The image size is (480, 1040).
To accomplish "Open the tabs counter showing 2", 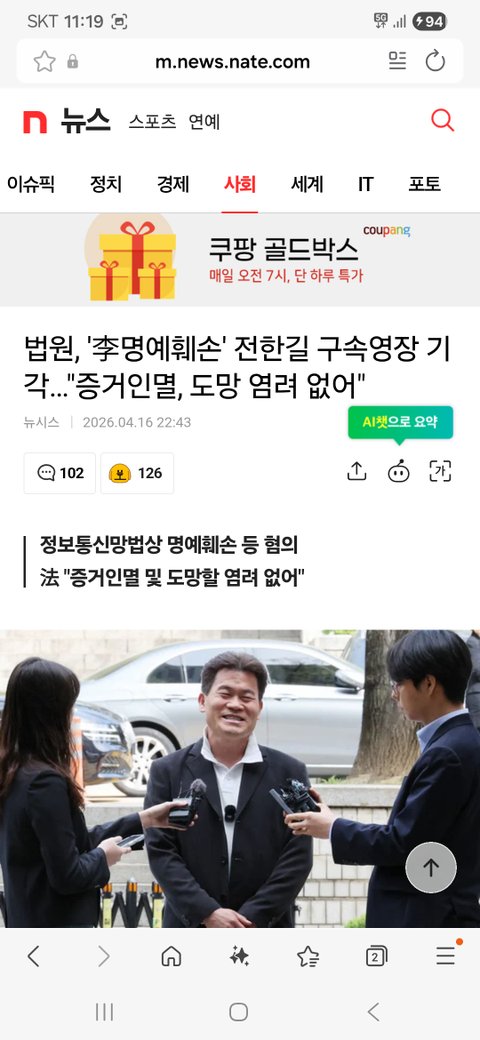I will pyautogui.click(x=376, y=956).
